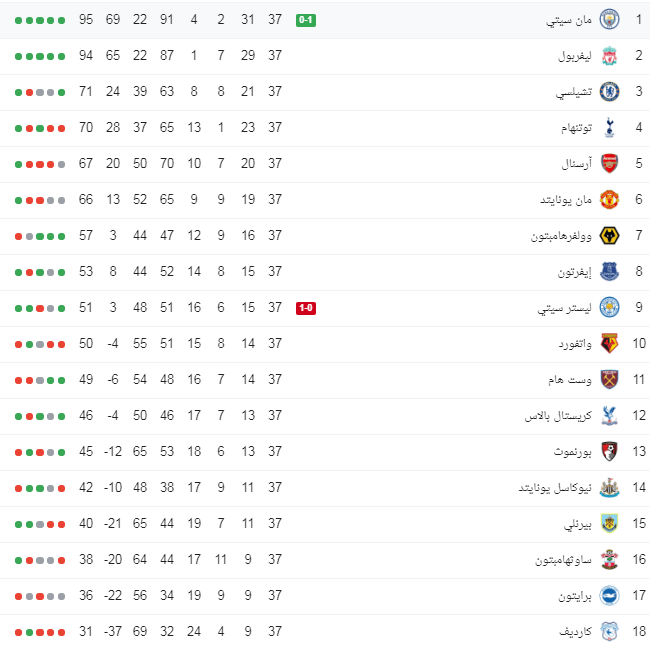The width and height of the screenshot is (668, 650).
Task: Click the Manchester United crest
Action: (x=609, y=200)
